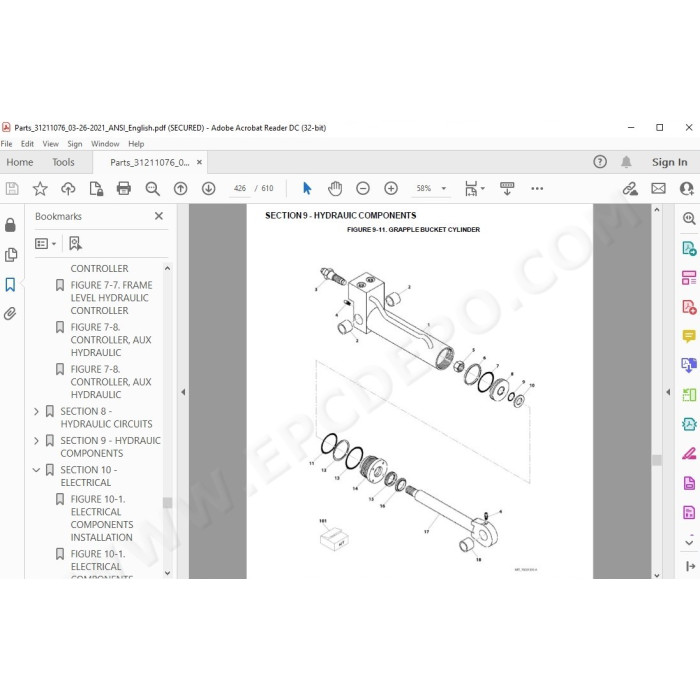Click the page number field showing 426
The width and height of the screenshot is (700, 700).
240,188
